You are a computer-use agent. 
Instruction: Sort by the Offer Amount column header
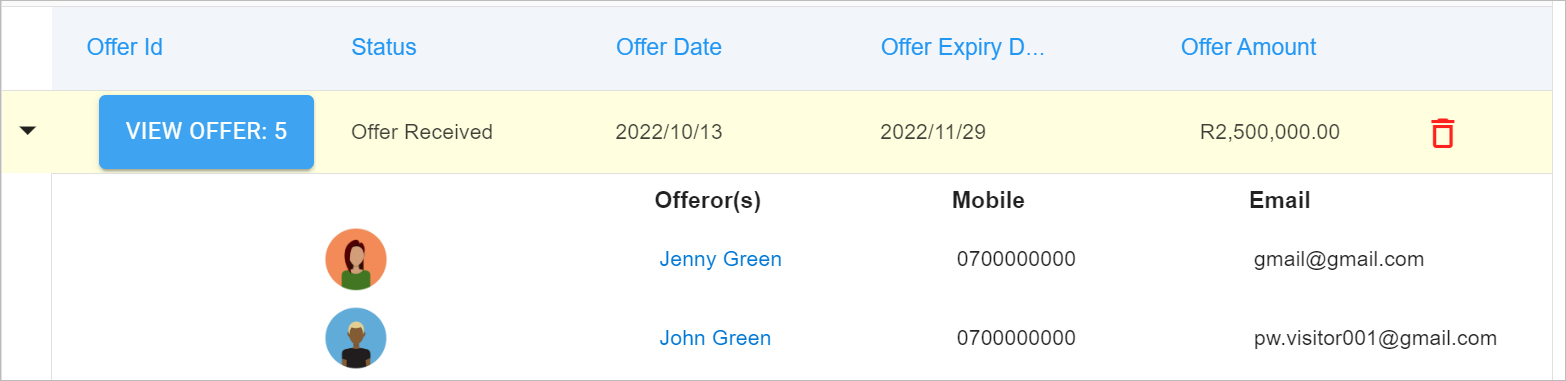pyautogui.click(x=1248, y=47)
